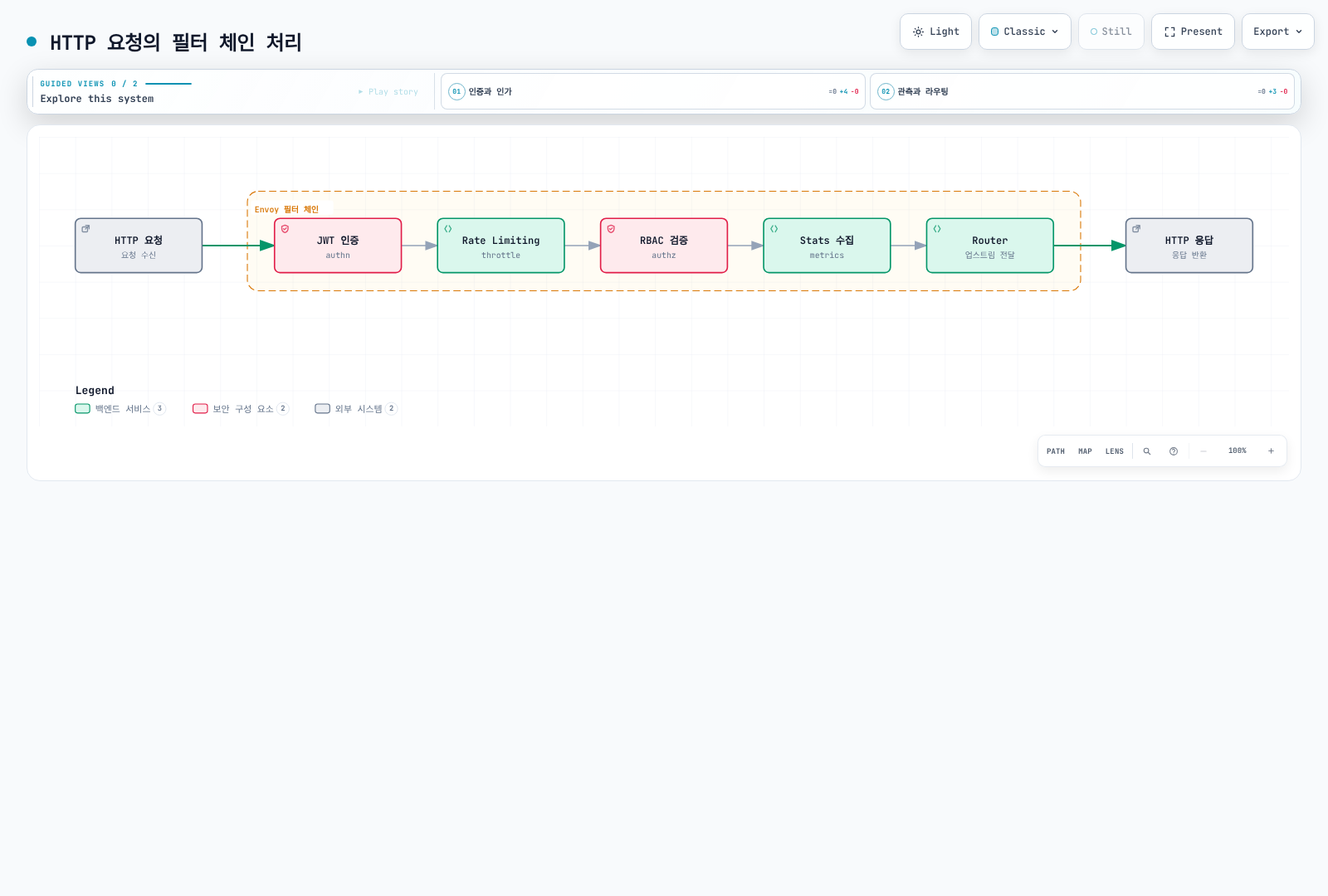
Task: Activate LENS mode in canvas toolbar
Action: pos(1115,451)
